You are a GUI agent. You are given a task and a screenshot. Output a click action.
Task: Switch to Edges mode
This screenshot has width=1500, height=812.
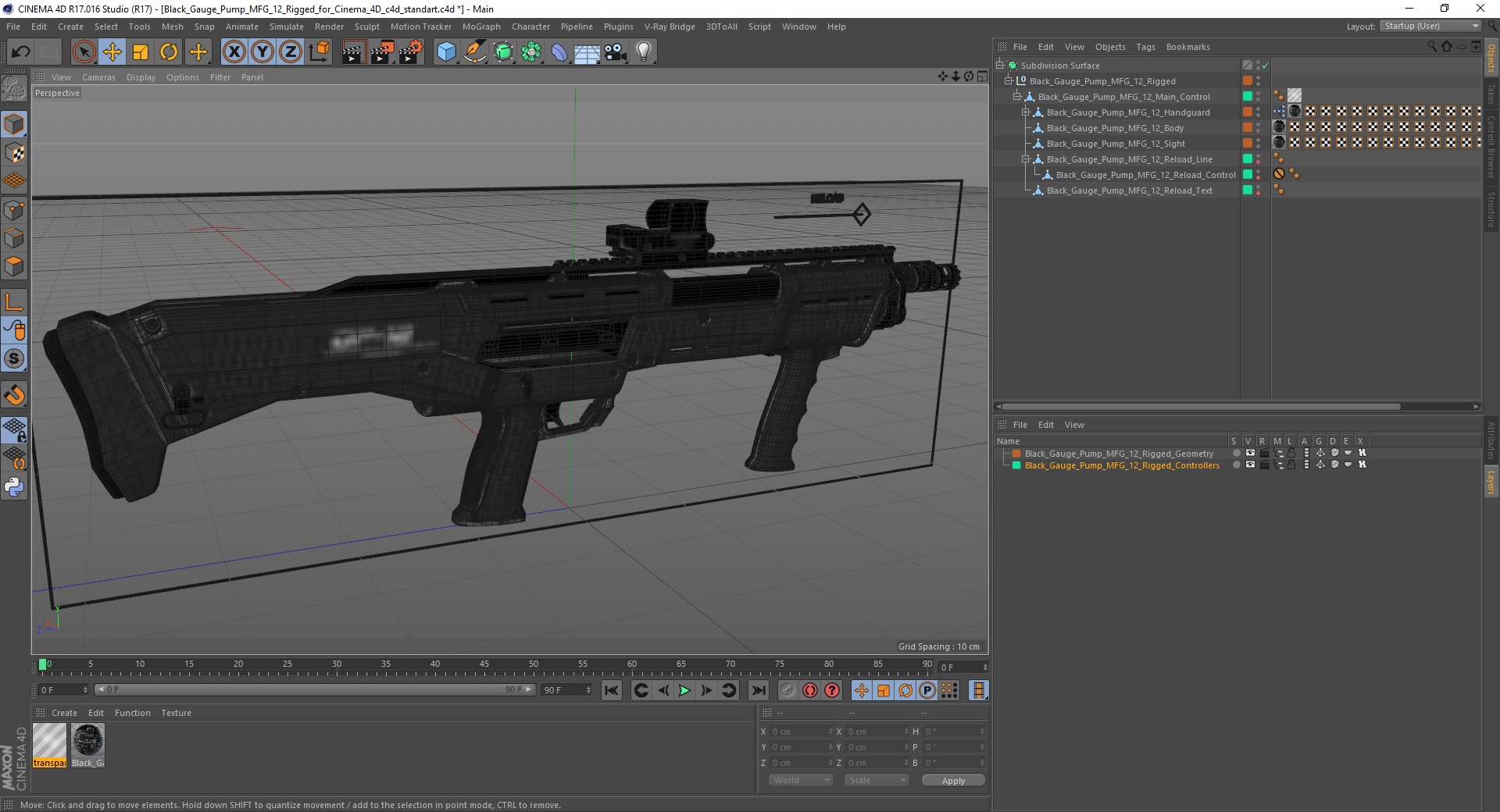point(14,238)
